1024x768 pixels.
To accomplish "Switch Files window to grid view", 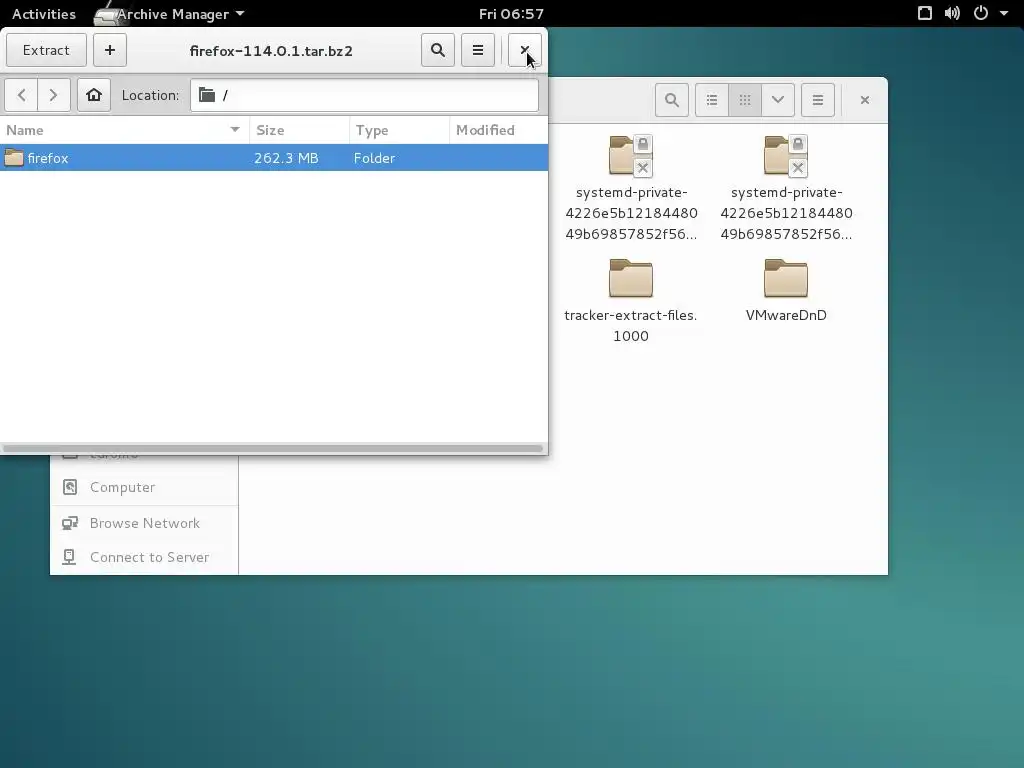I will (x=745, y=100).
